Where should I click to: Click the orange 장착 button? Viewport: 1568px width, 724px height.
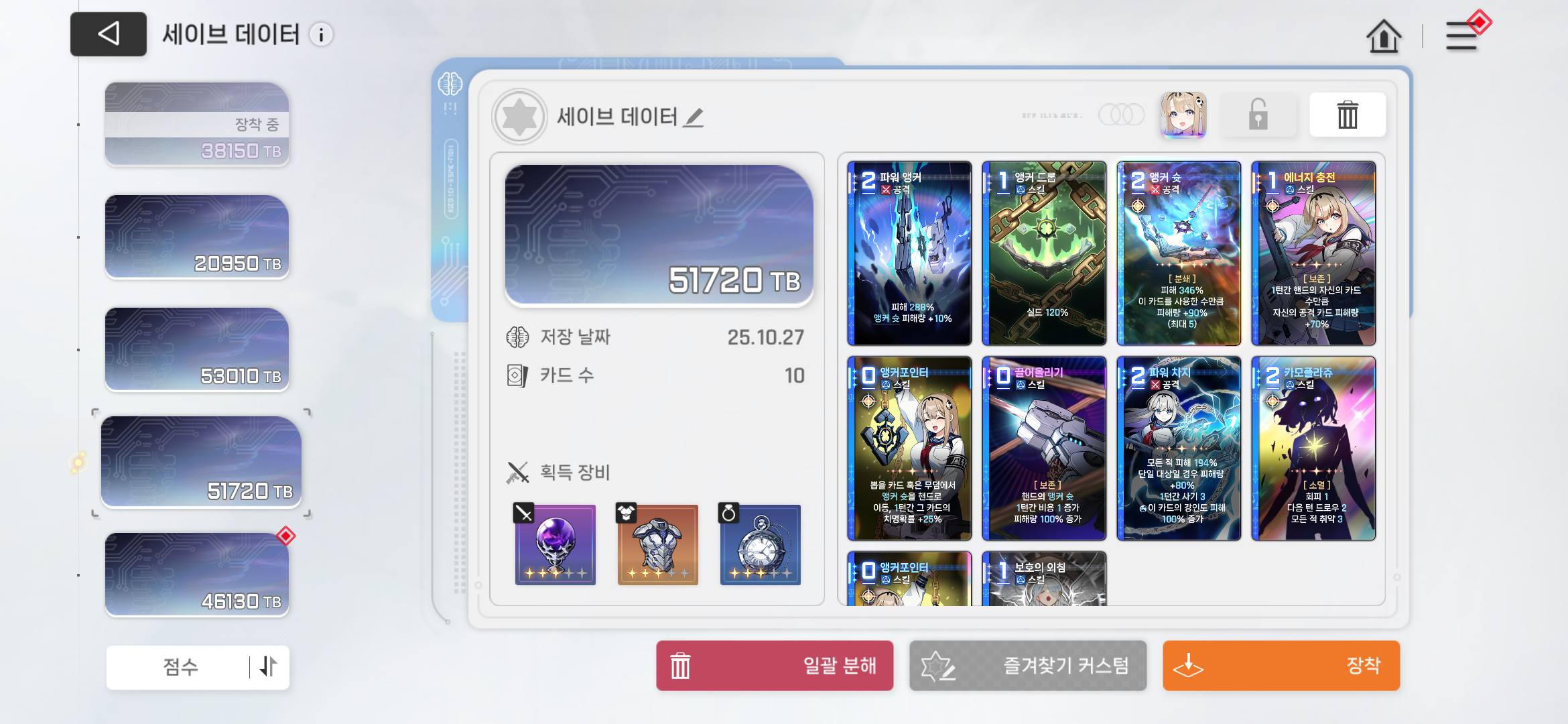coord(1281,666)
